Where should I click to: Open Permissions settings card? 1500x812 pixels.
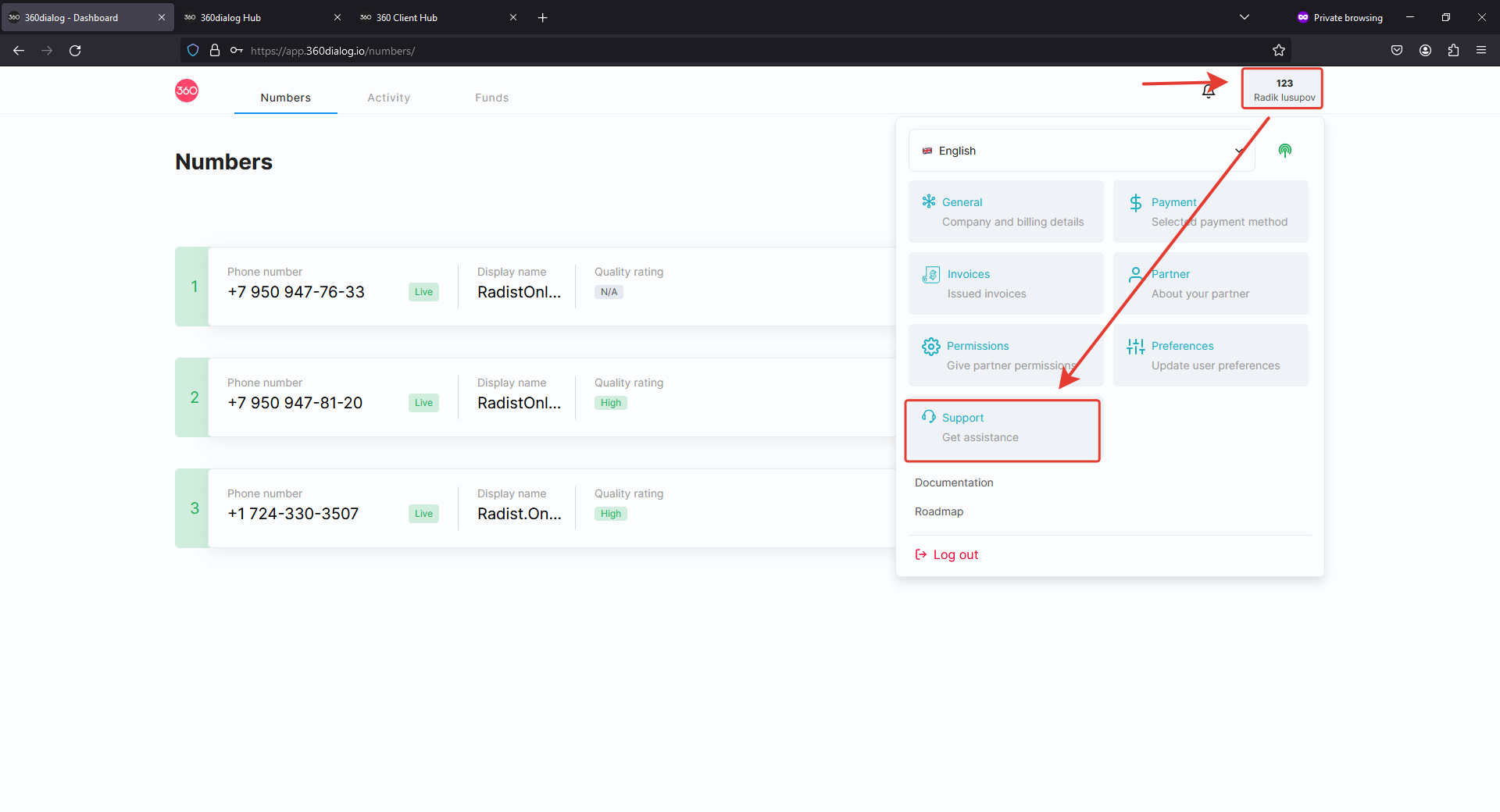(1006, 355)
